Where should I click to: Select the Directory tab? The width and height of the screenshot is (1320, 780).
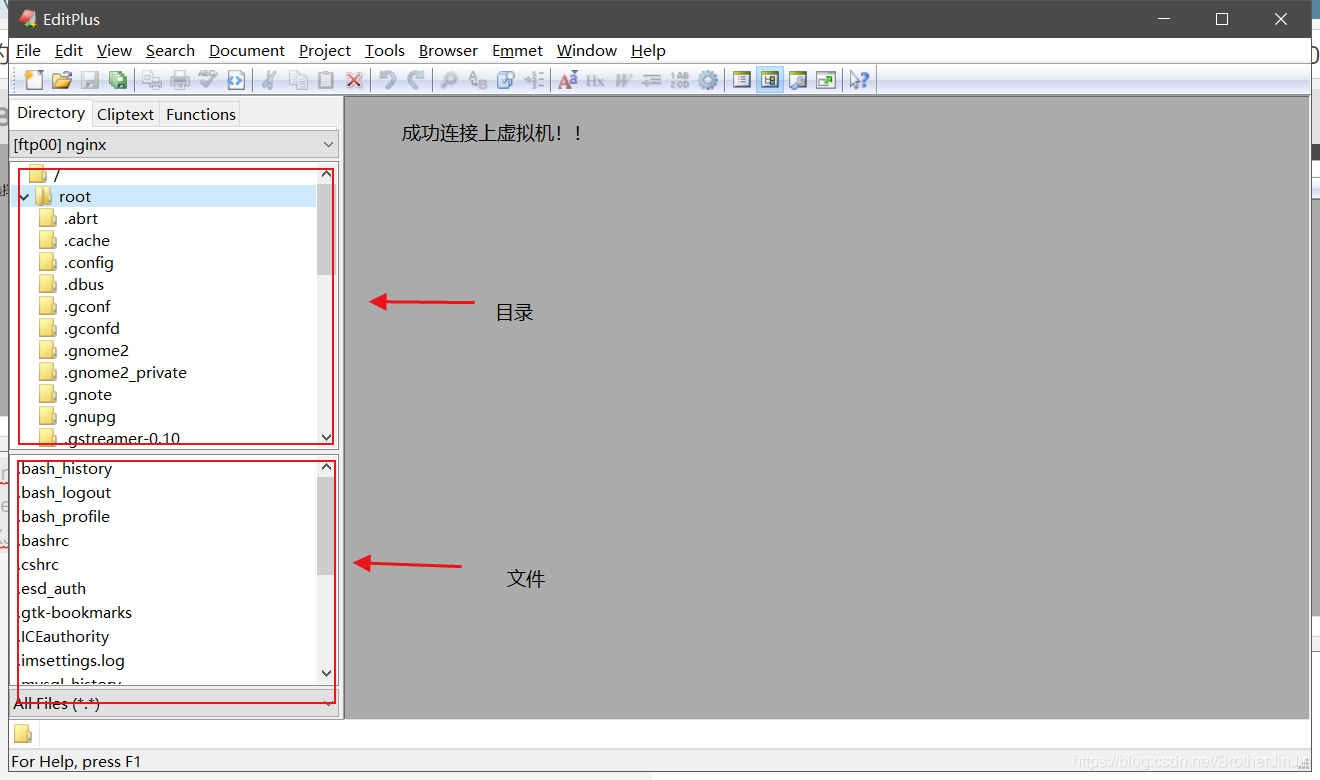[51, 113]
